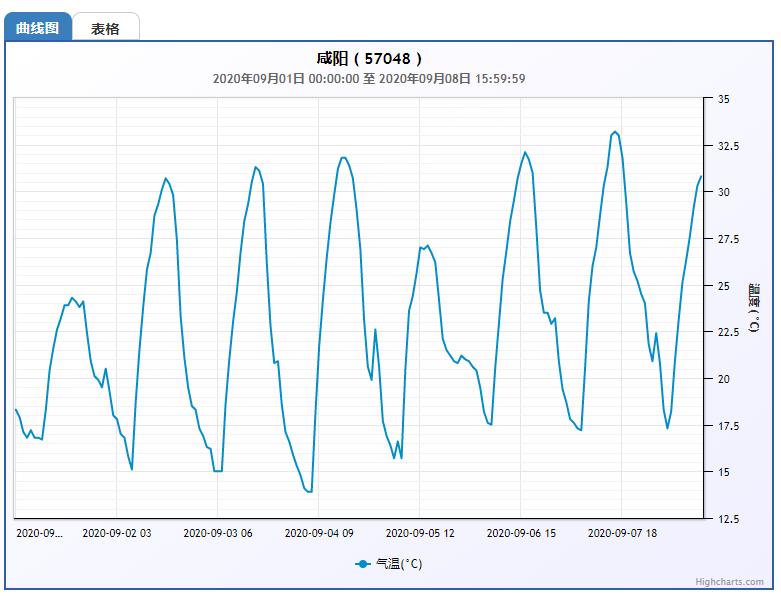Screen dimensions: 781x596
Task: Open the 表格 tab
Action: point(105,28)
